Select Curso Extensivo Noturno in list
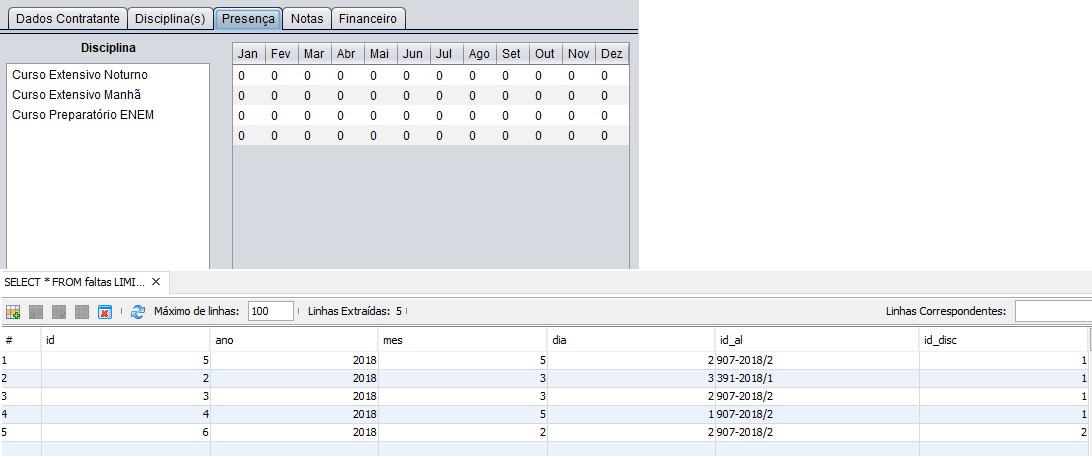 tap(79, 75)
